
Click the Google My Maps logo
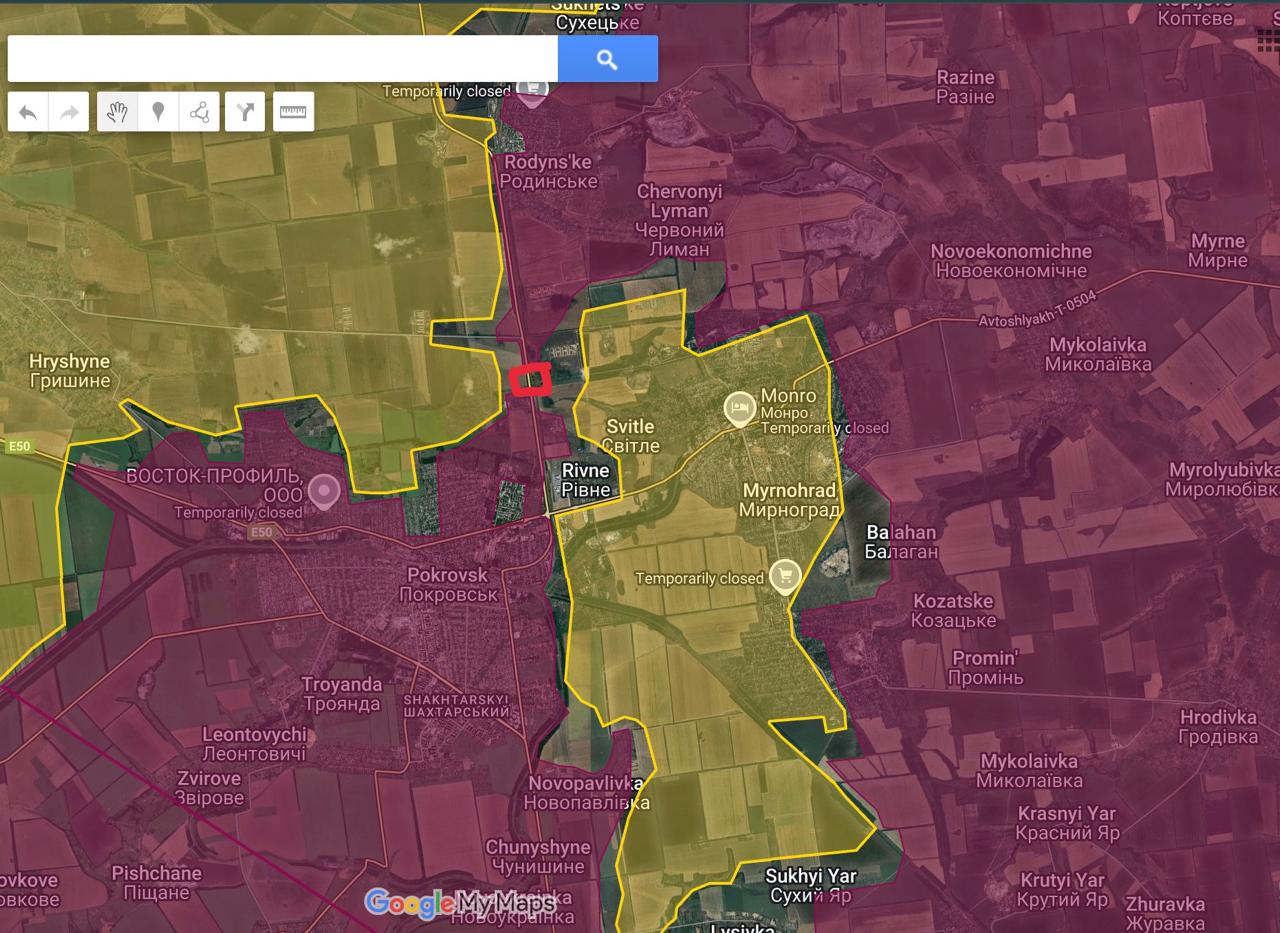460,903
